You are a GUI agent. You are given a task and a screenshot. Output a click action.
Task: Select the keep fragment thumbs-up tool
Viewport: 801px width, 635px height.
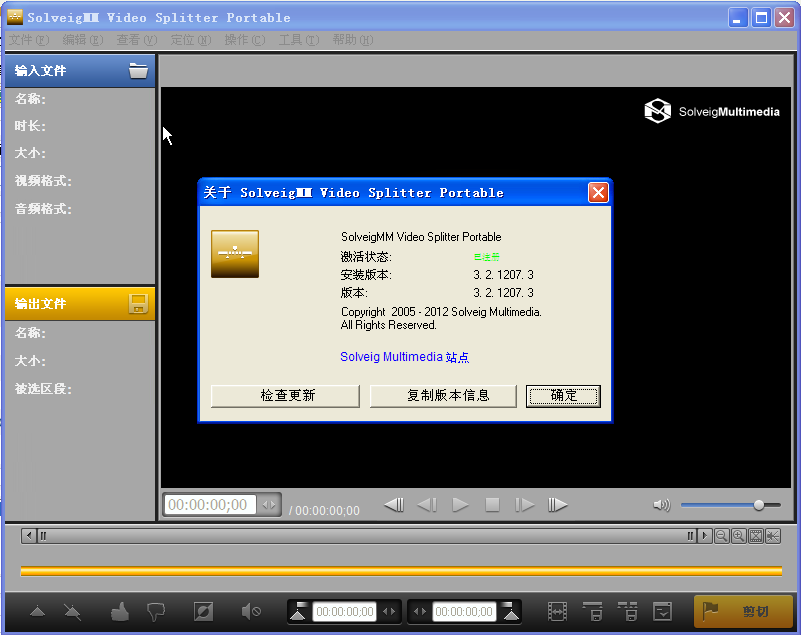(x=119, y=610)
